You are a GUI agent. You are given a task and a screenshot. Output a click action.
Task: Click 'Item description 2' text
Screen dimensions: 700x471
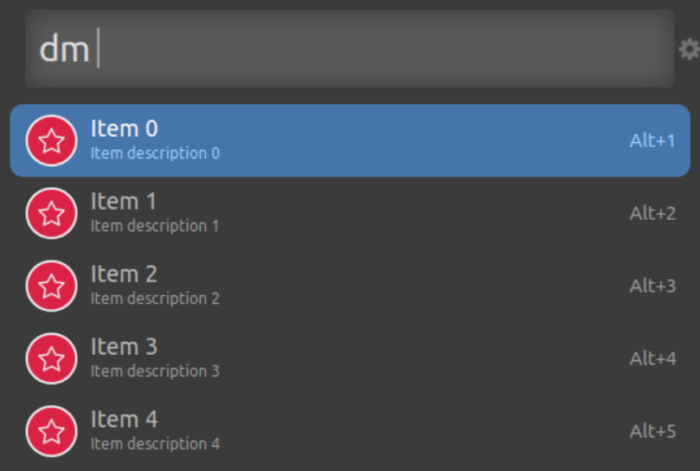point(155,298)
